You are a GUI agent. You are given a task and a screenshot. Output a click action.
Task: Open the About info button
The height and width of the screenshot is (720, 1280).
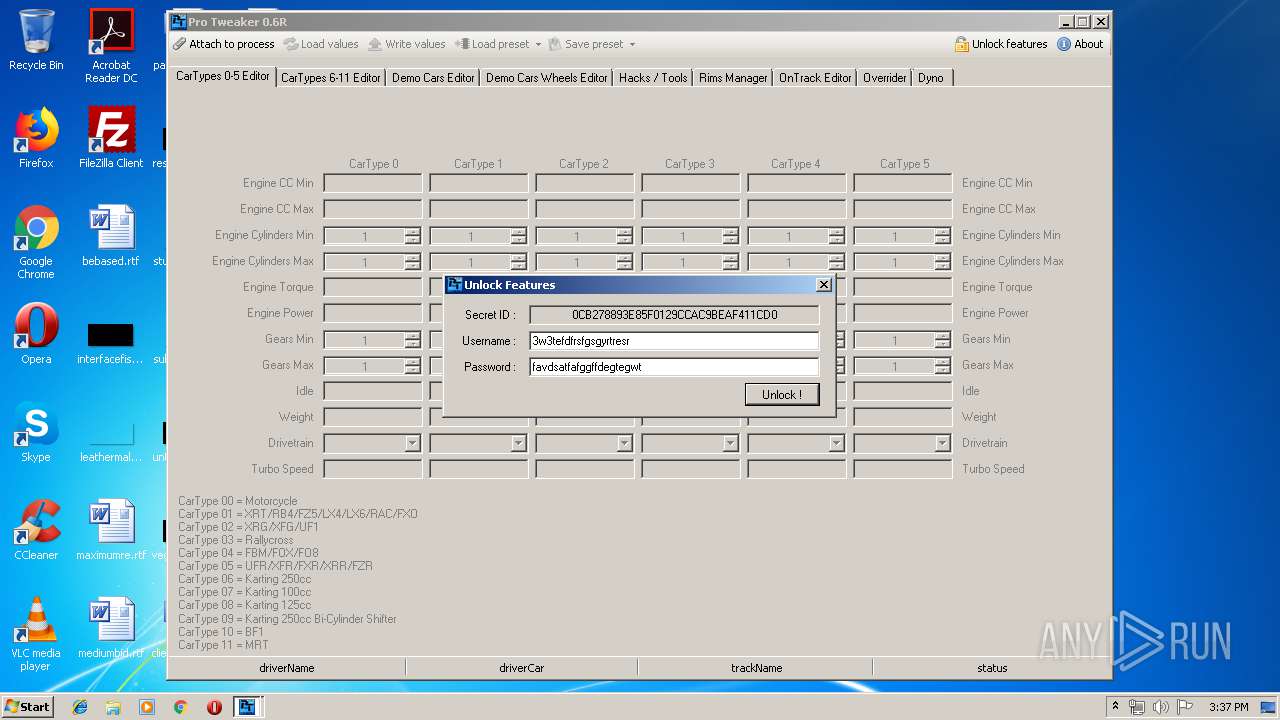[x=1080, y=44]
